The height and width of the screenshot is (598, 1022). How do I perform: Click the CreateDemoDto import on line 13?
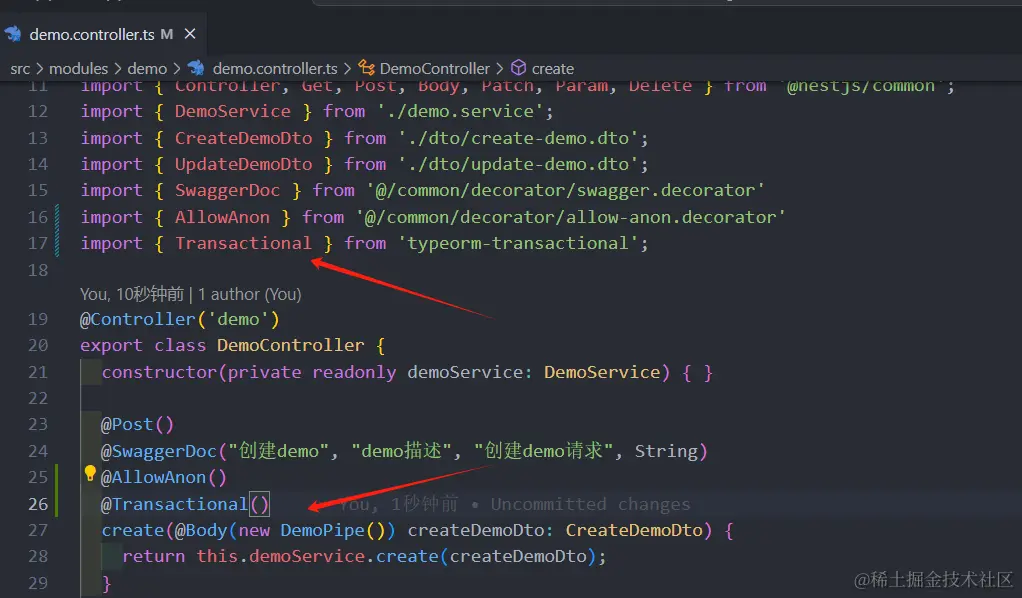point(243,138)
